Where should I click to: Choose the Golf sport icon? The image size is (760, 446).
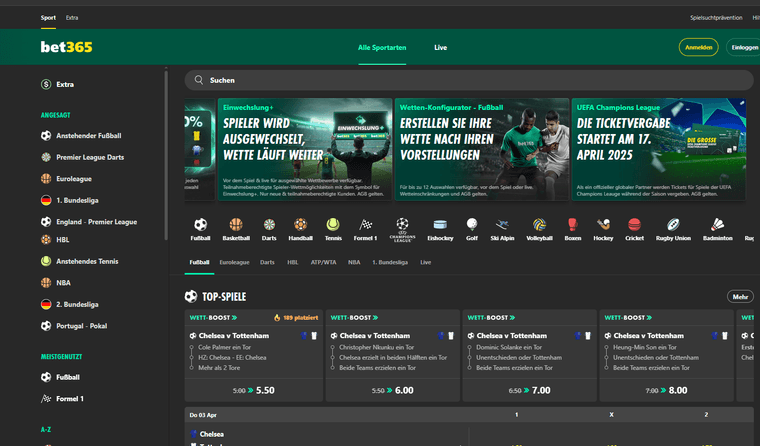click(x=472, y=225)
